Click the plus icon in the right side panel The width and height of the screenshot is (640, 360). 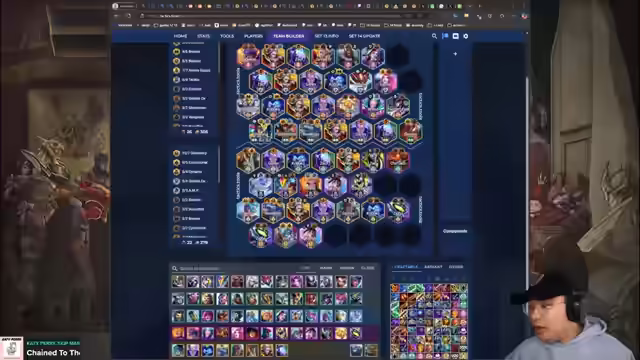(x=455, y=53)
